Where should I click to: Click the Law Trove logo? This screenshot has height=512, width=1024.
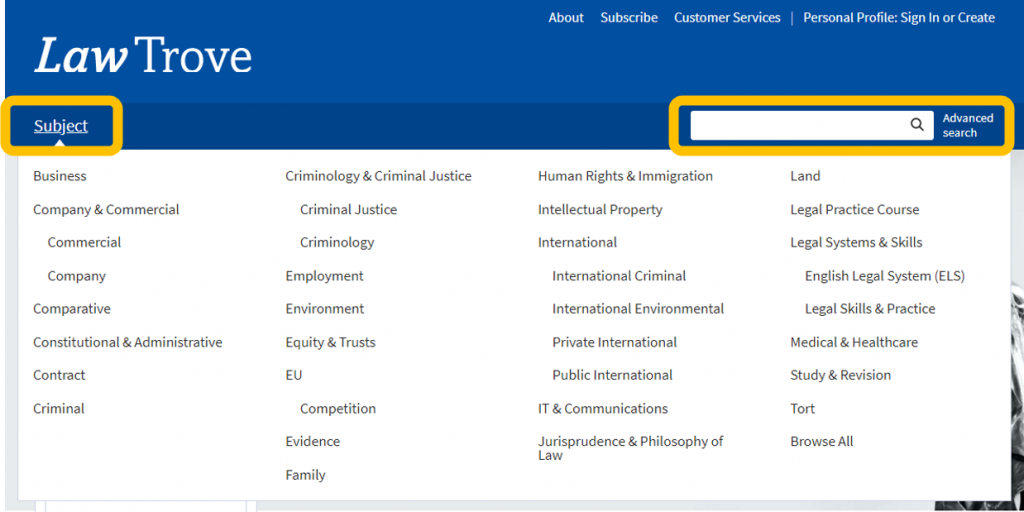click(143, 56)
